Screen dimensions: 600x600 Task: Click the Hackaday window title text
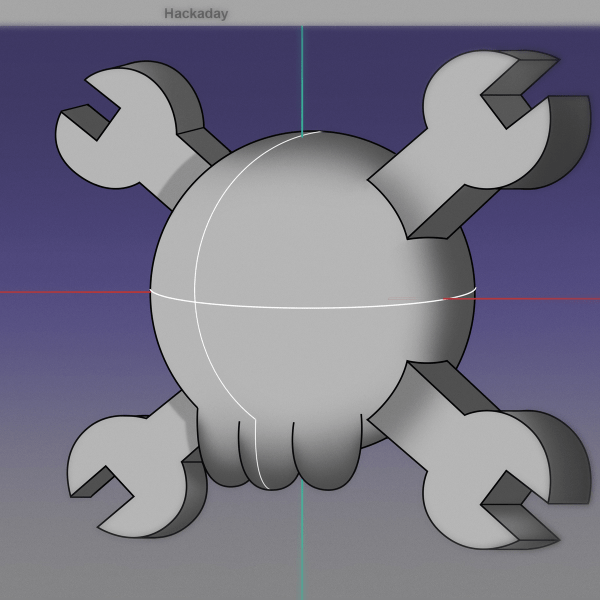tap(196, 14)
